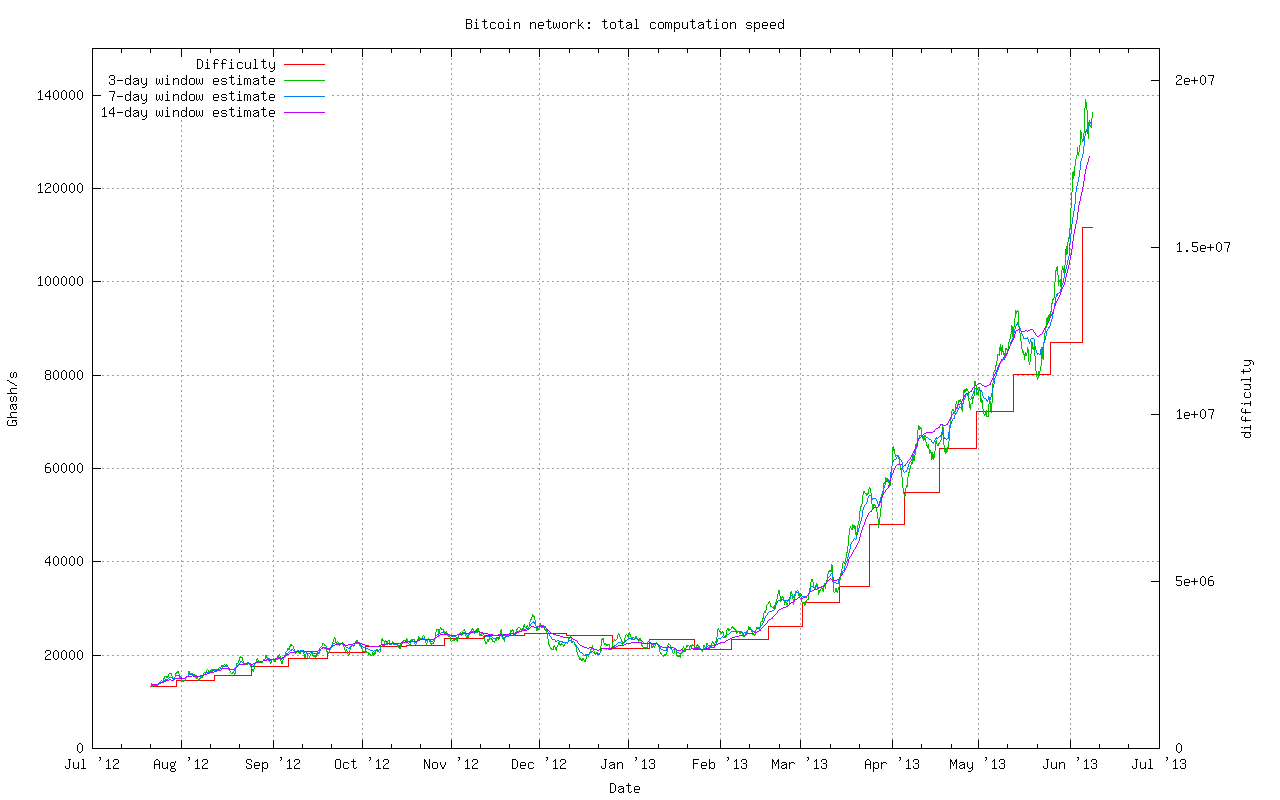
Task: Click the final red difficulty step near 1.5e+07
Action: pyautogui.click(x=1088, y=228)
